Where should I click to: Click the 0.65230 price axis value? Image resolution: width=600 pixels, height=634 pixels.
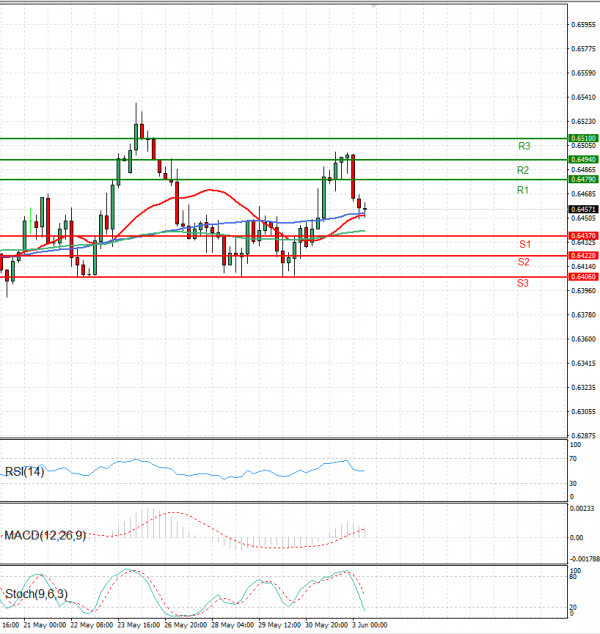click(583, 121)
